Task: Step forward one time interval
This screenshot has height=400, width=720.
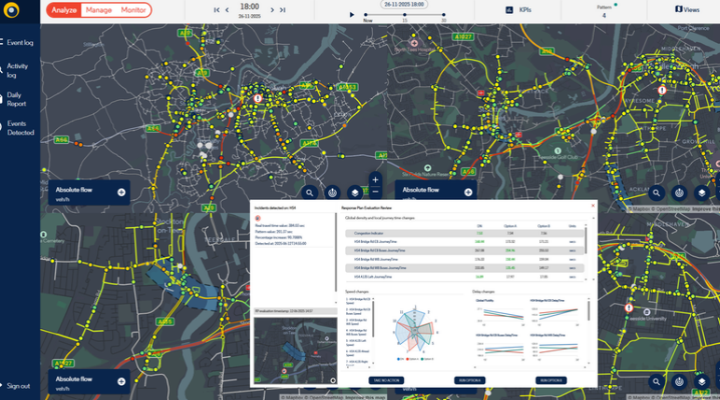Action: [x=272, y=10]
